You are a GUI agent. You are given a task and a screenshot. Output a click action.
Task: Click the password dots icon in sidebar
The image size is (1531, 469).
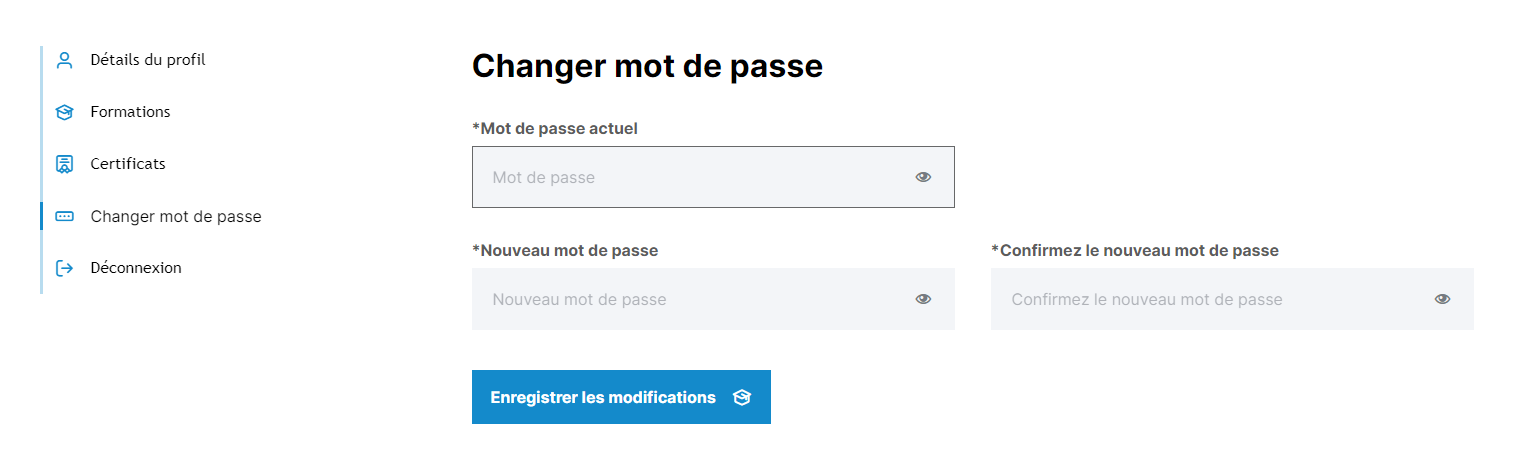(x=65, y=216)
